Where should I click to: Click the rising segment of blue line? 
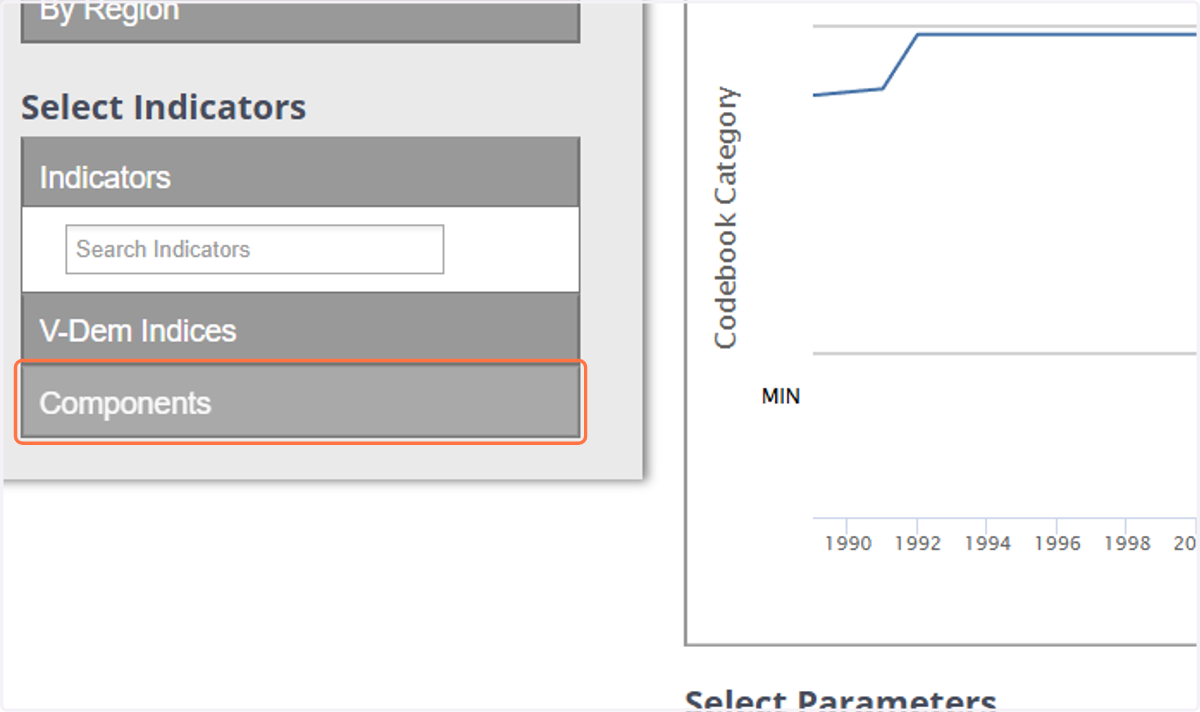pos(900,61)
